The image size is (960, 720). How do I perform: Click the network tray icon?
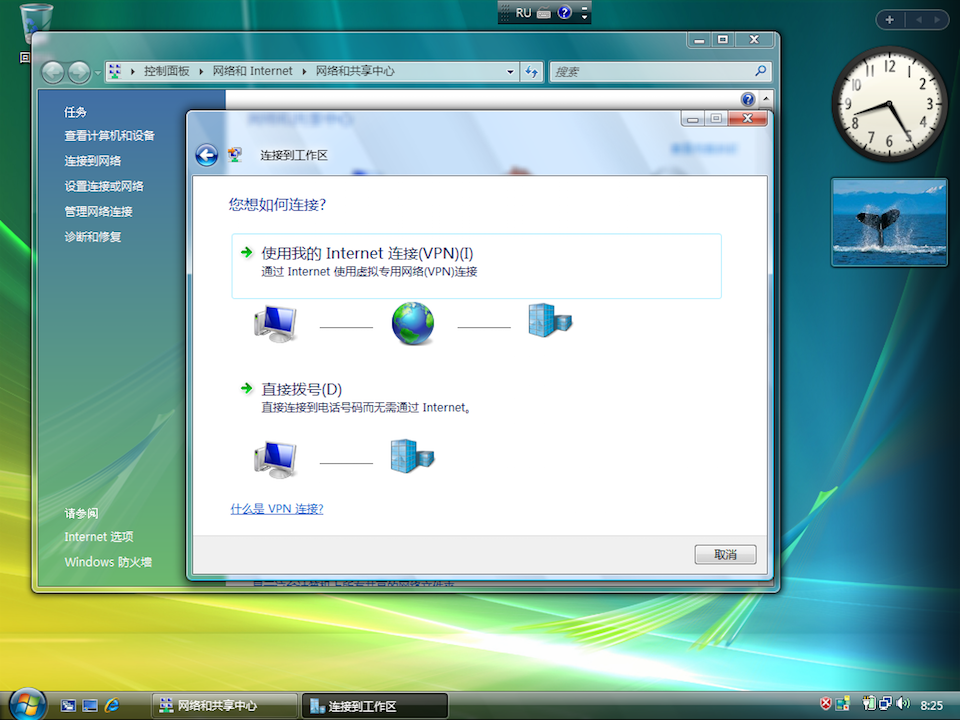click(885, 704)
